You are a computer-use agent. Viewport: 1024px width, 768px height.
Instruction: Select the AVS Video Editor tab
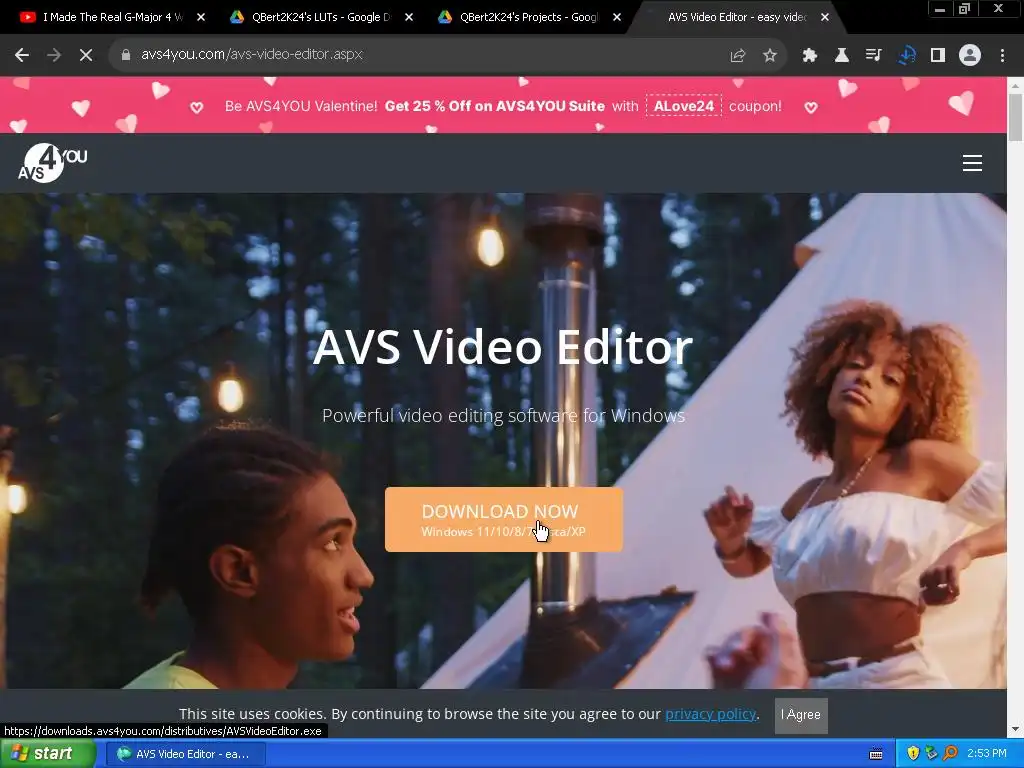coord(737,18)
